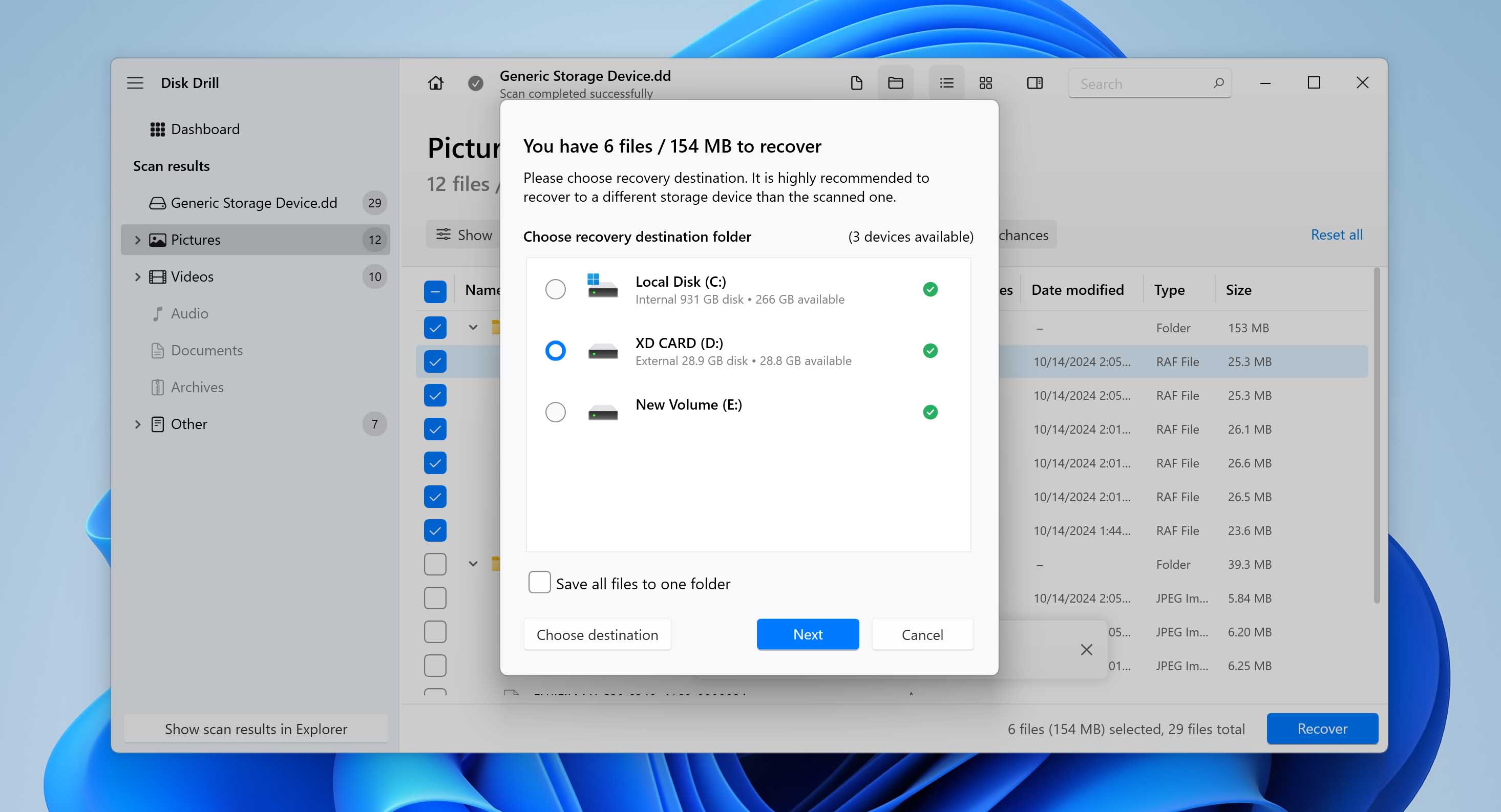Viewport: 1501px width, 812px height.
Task: Click the XD CARD (D:) drive icon
Action: point(602,351)
